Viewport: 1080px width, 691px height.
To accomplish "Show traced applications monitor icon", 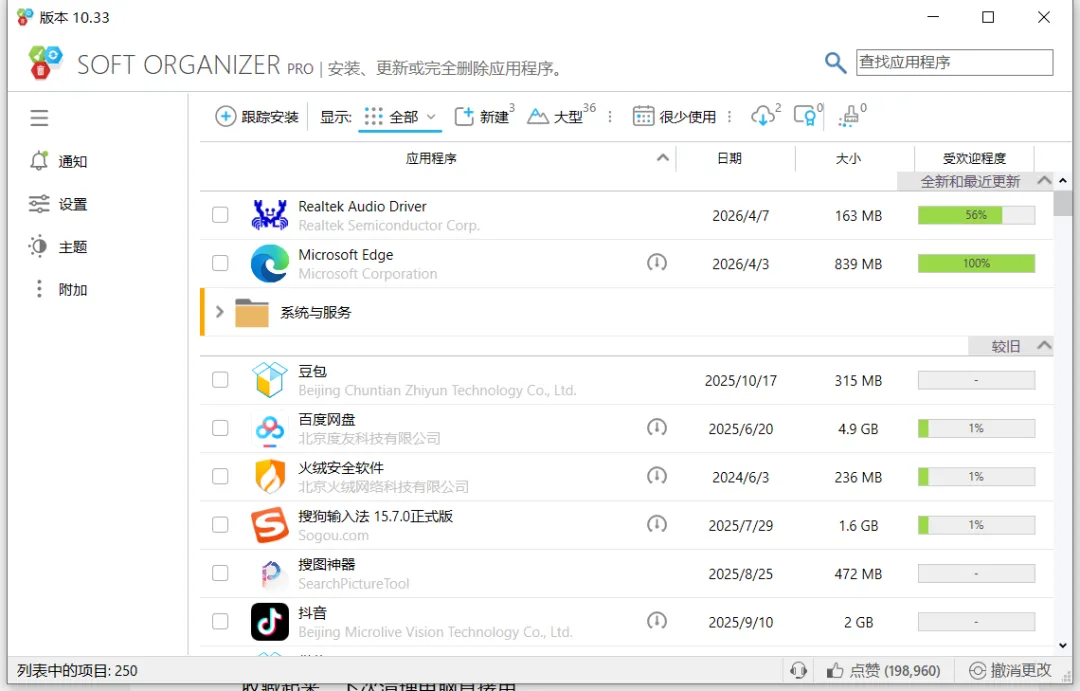I will [807, 116].
